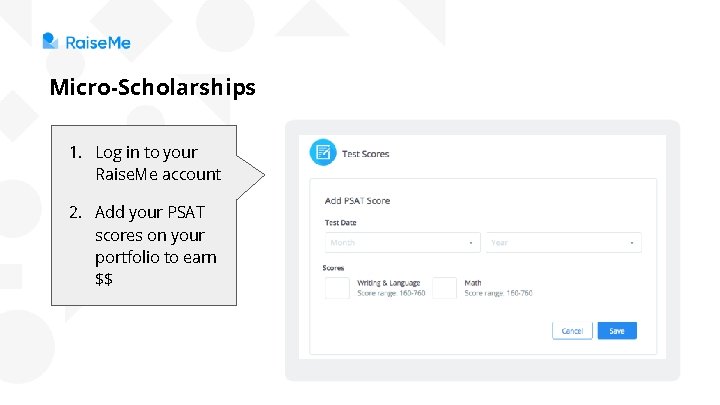The height and width of the screenshot is (405, 720).
Task: Open the Month dropdown
Action: pos(401,242)
